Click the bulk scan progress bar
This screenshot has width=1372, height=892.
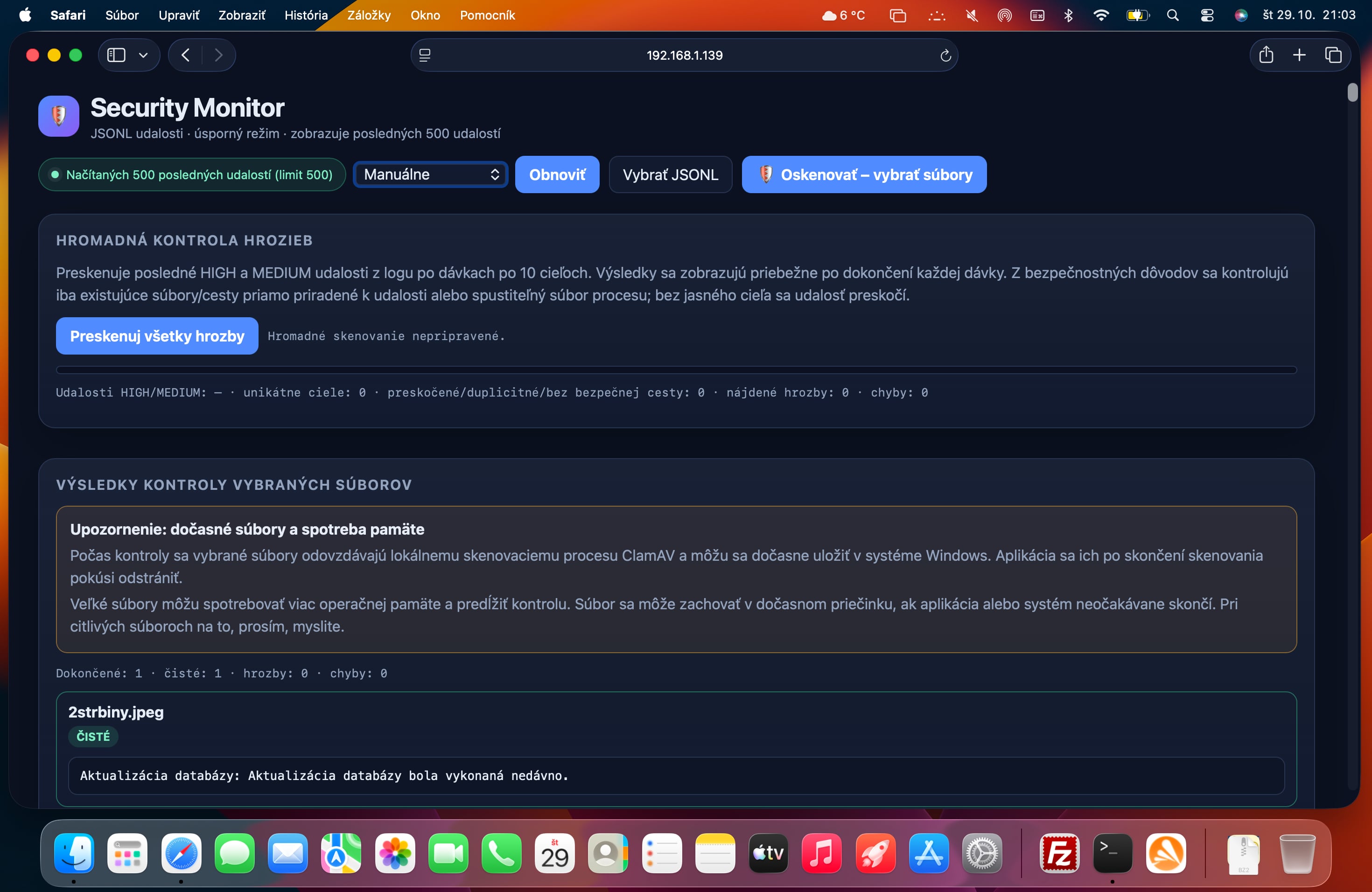pos(676,370)
